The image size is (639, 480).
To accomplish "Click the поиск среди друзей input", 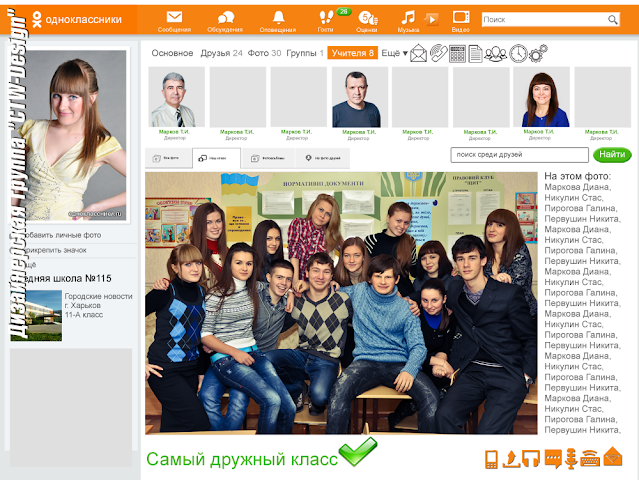I will [x=520, y=155].
